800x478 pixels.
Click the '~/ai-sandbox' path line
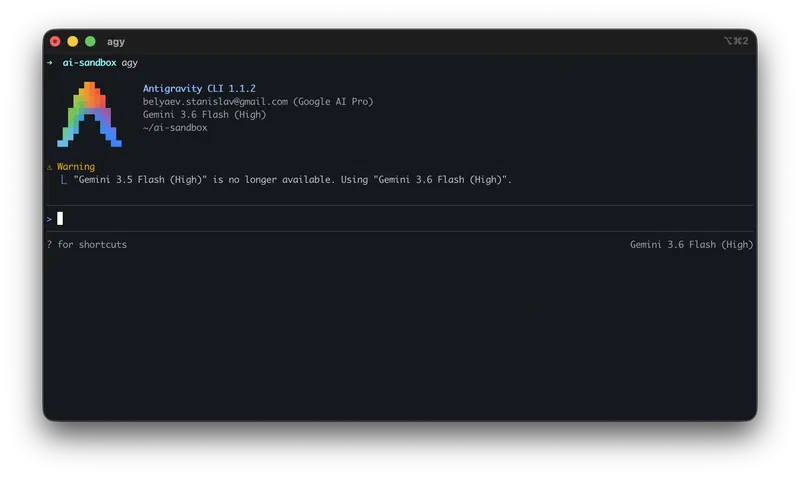175,128
